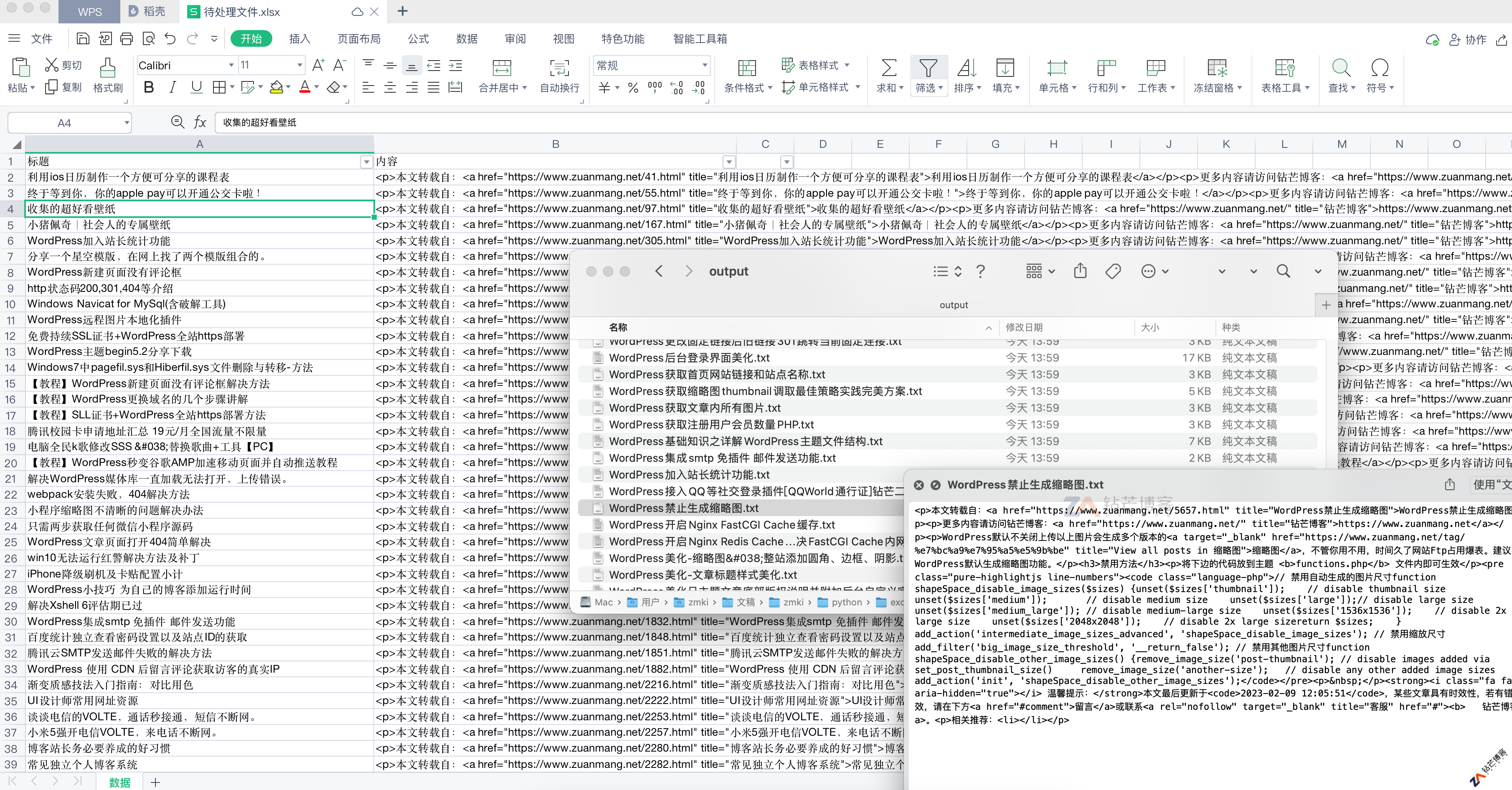Switch to the 稻壳 tab

pyautogui.click(x=147, y=12)
